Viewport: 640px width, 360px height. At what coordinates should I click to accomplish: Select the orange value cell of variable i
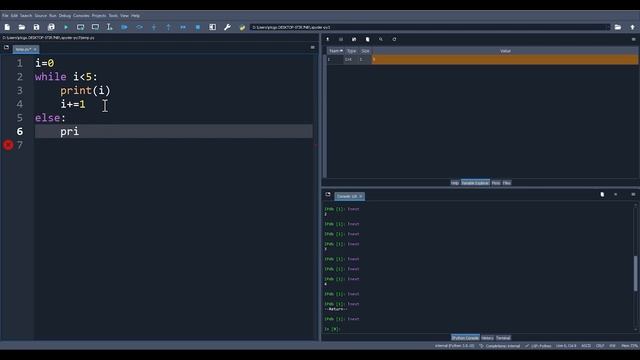pos(505,60)
